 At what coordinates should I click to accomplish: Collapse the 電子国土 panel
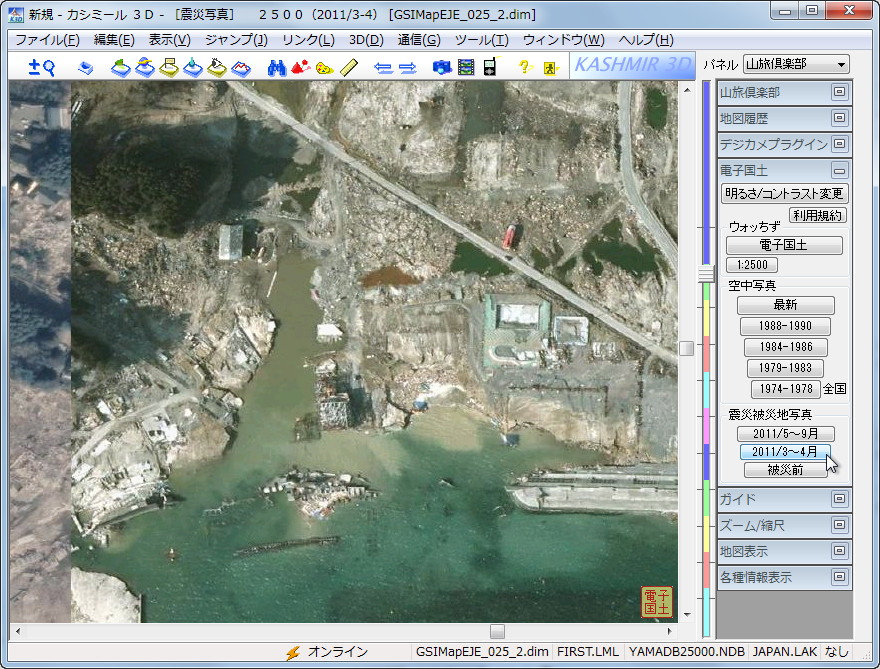[838, 170]
